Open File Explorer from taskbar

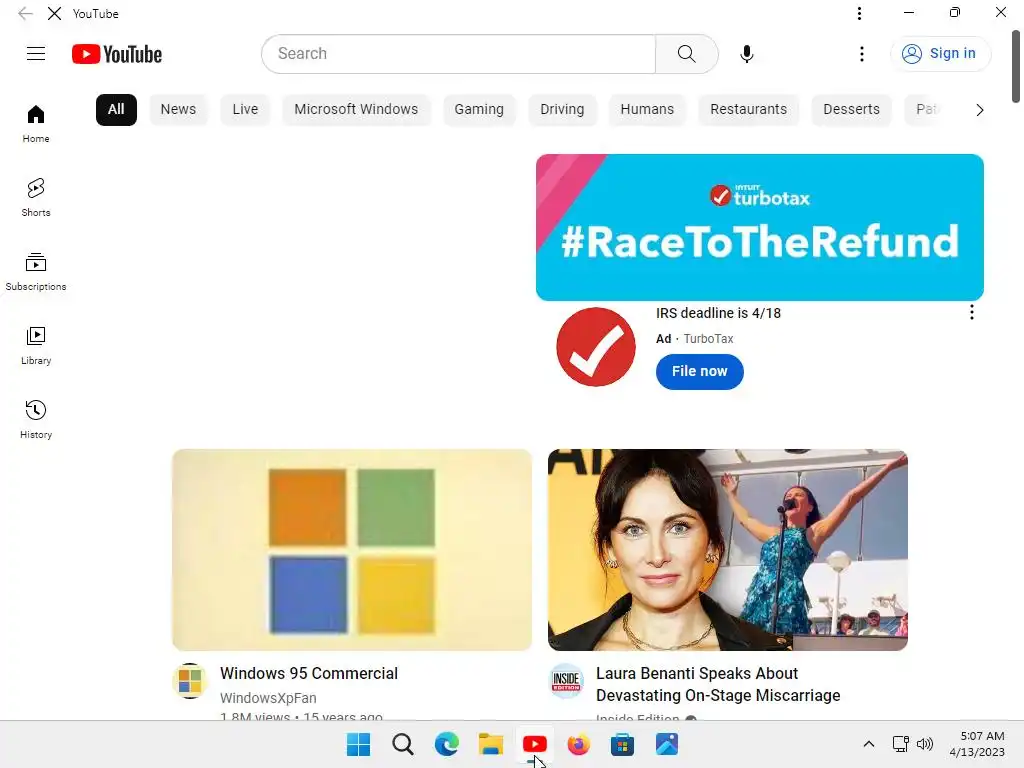tap(490, 744)
